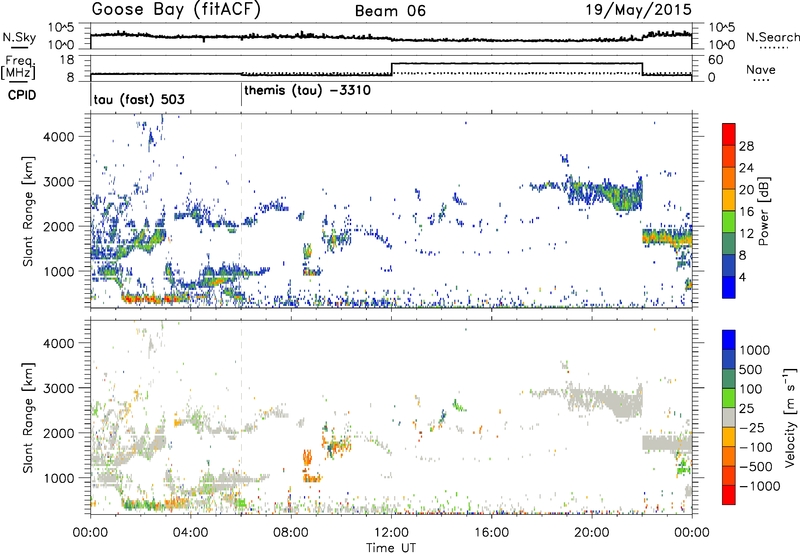The image size is (800, 554).
Task: Click the power colorbar value '12'
Action: pos(746,234)
